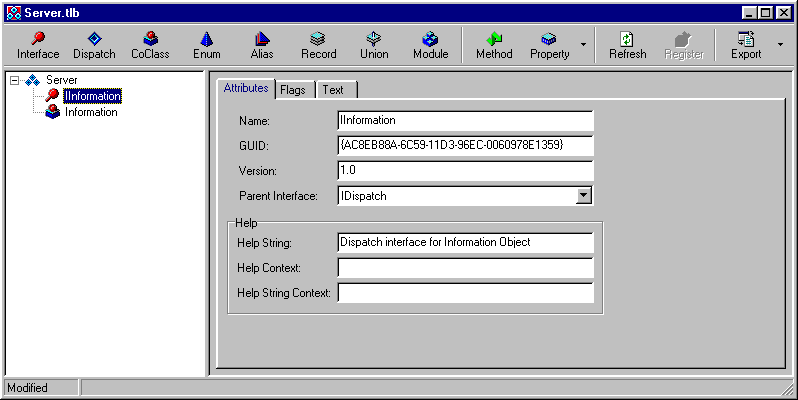This screenshot has height=400, width=798.
Task: Insert a new Enum type
Action: pyautogui.click(x=206, y=45)
